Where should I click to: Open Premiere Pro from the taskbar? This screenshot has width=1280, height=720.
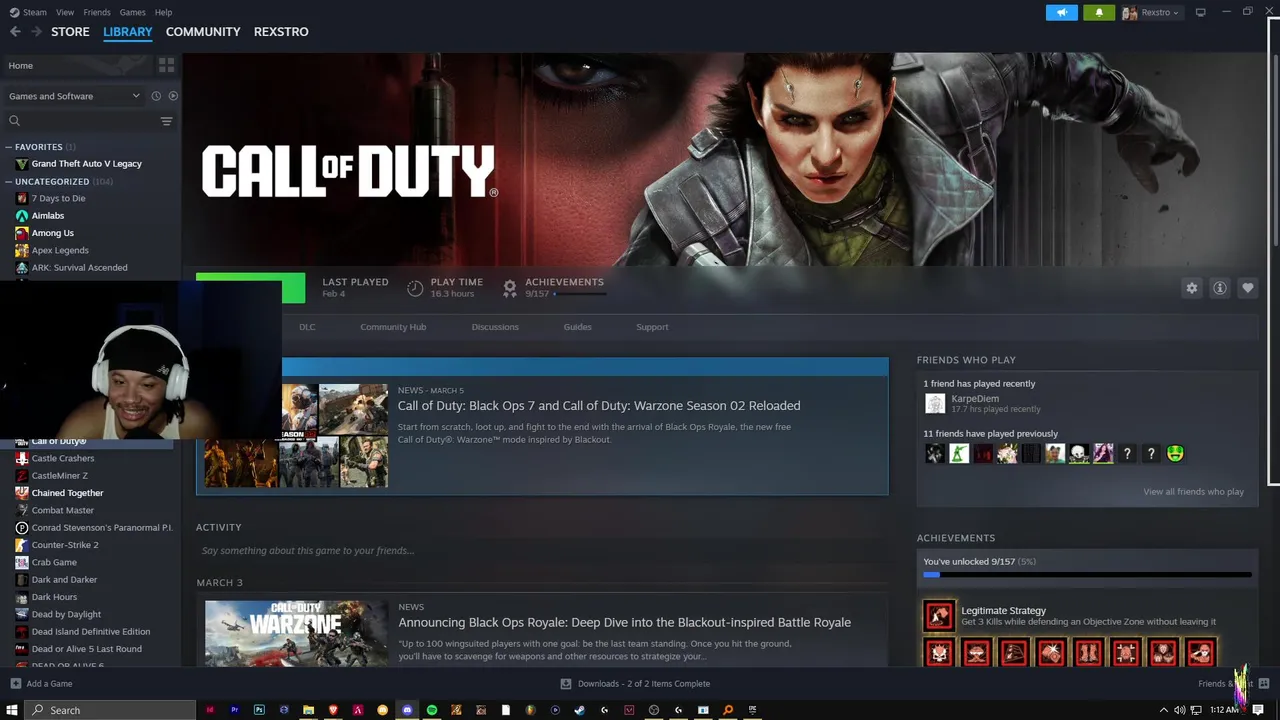(x=234, y=710)
